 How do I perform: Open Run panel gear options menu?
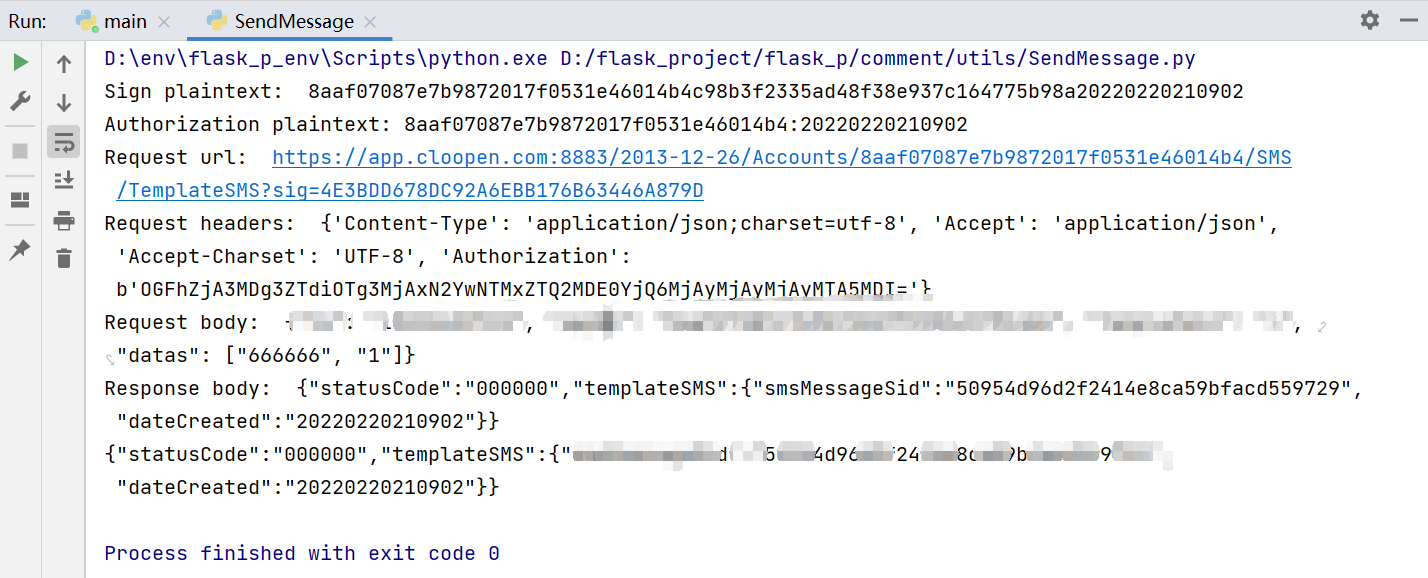click(x=1369, y=20)
